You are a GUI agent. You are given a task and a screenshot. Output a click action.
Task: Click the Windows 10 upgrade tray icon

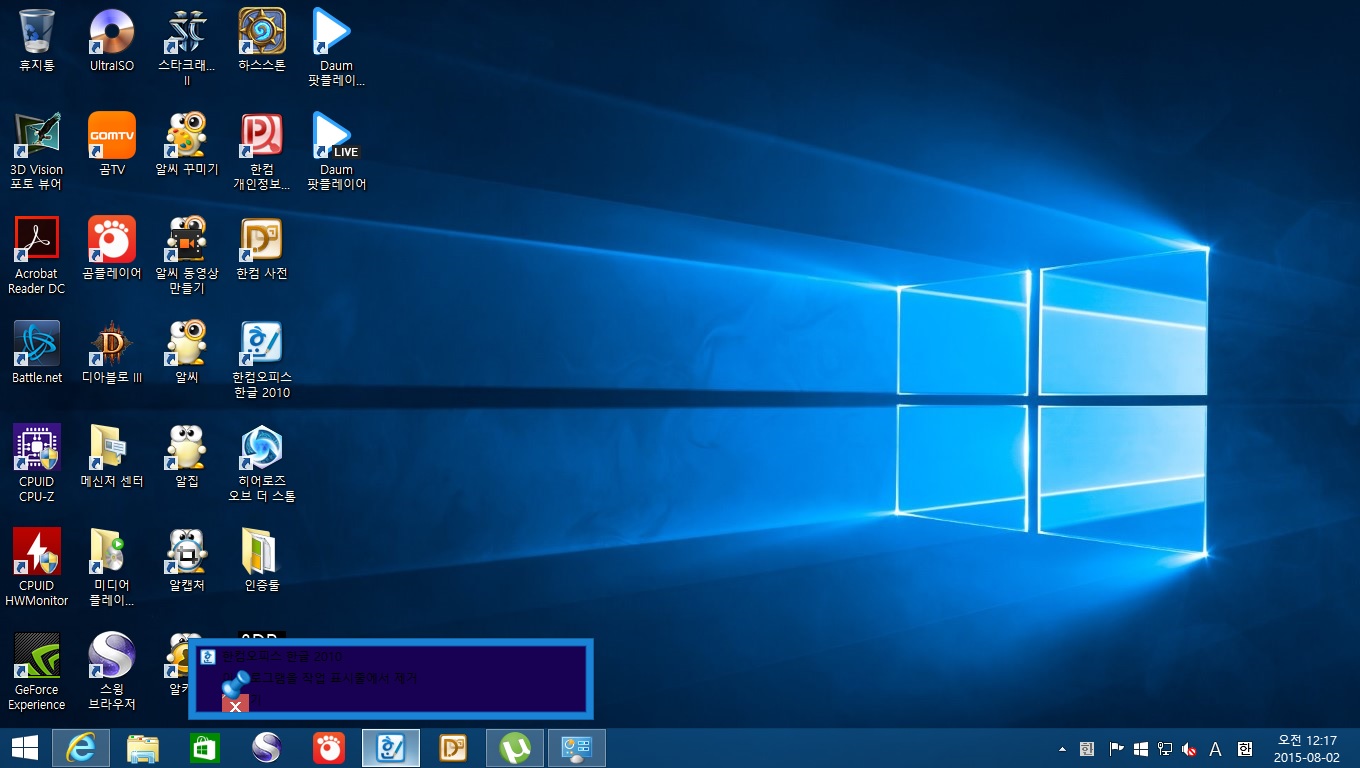(1141, 749)
